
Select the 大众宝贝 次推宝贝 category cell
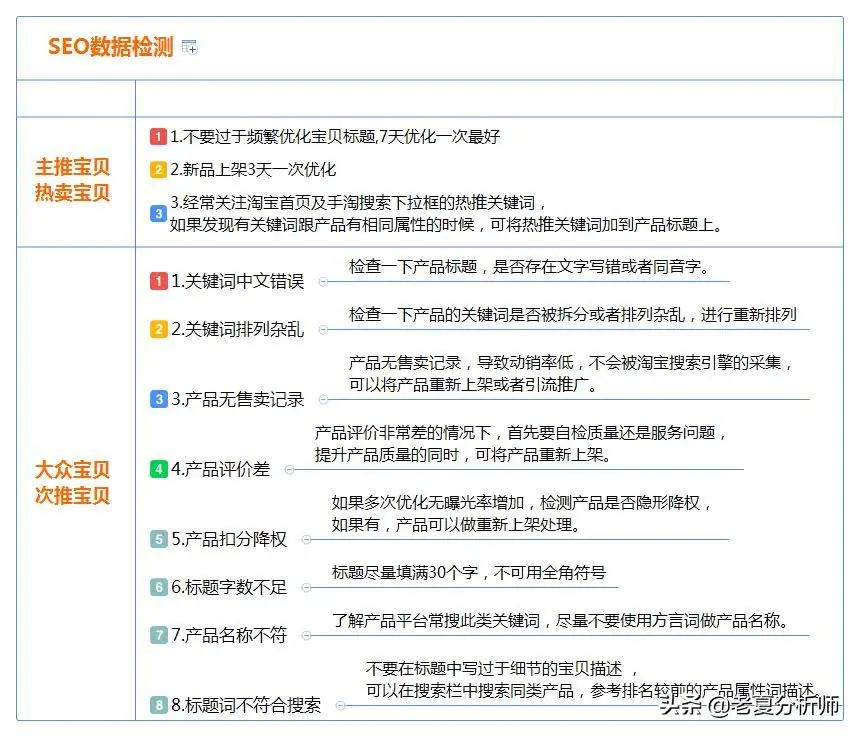click(73, 482)
